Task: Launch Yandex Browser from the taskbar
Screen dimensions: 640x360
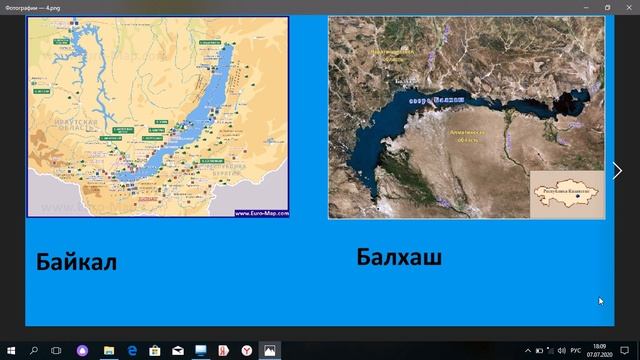Action: [247, 351]
